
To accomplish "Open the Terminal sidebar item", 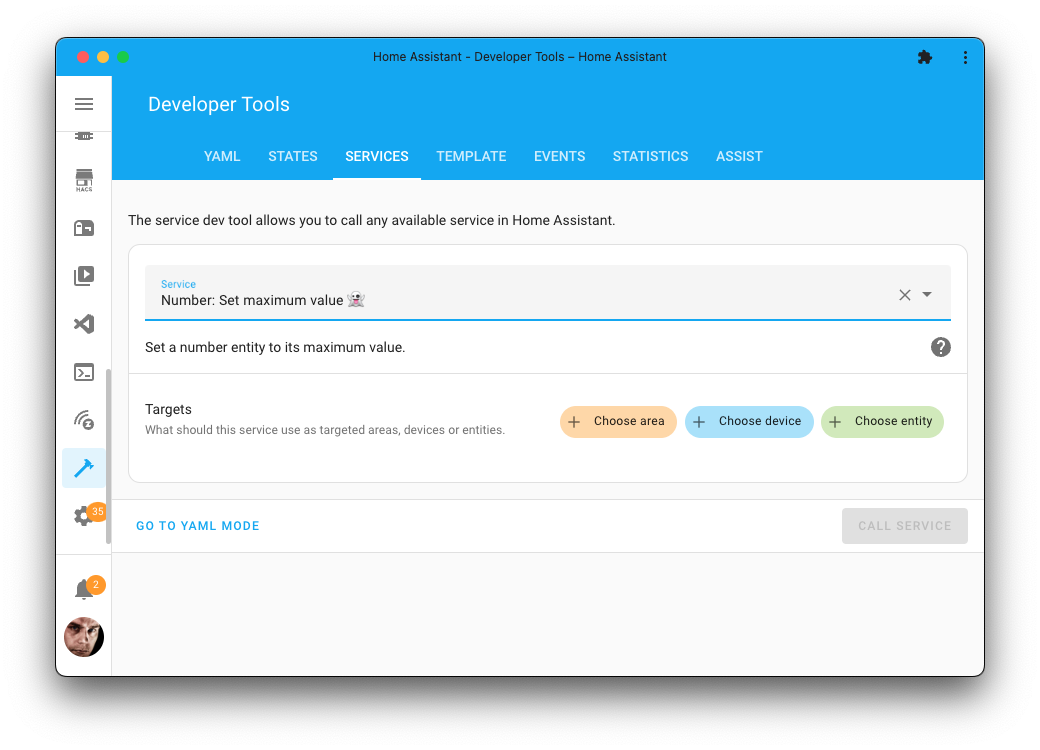I will tap(84, 372).
